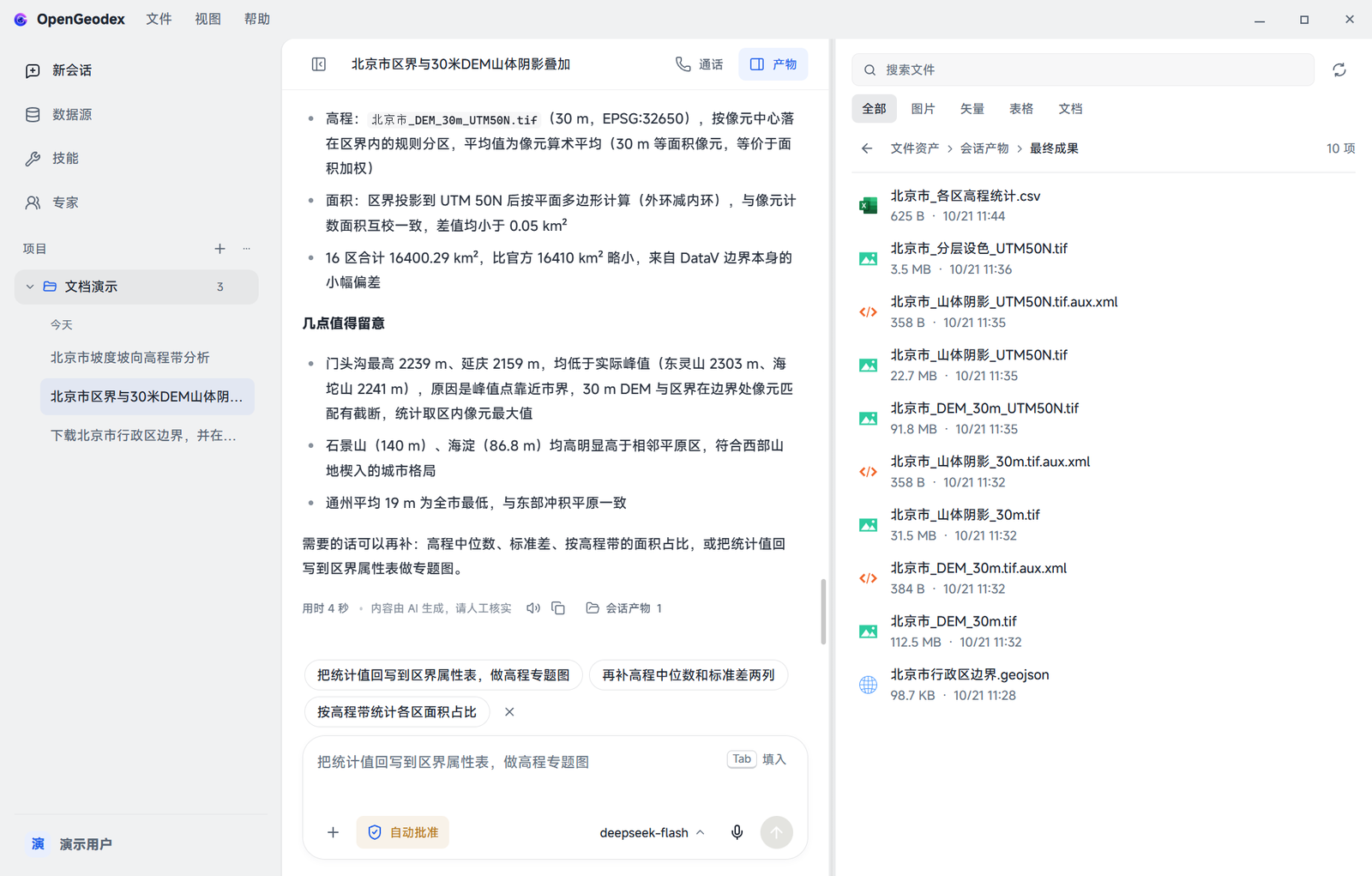Switch to the 图片 file filter tab
Screen dimensions: 1372x876
923,109
